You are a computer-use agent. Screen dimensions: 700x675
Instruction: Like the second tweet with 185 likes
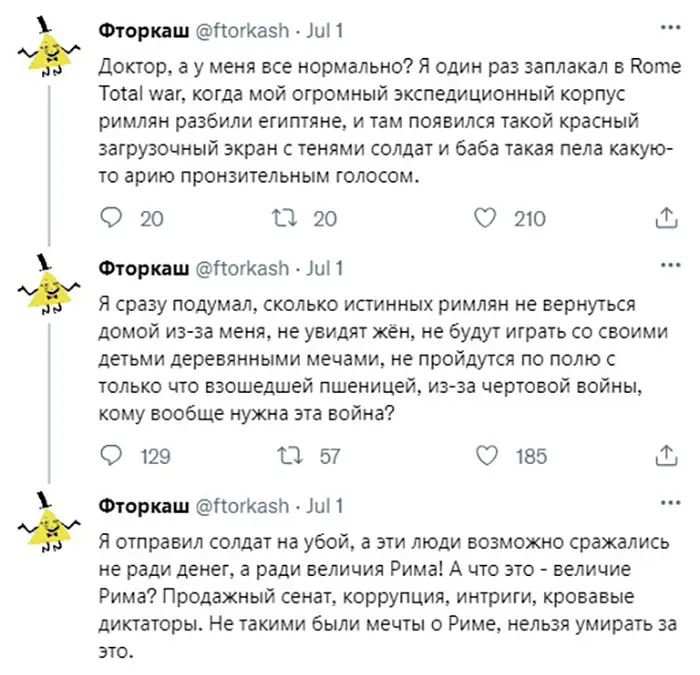(484, 456)
